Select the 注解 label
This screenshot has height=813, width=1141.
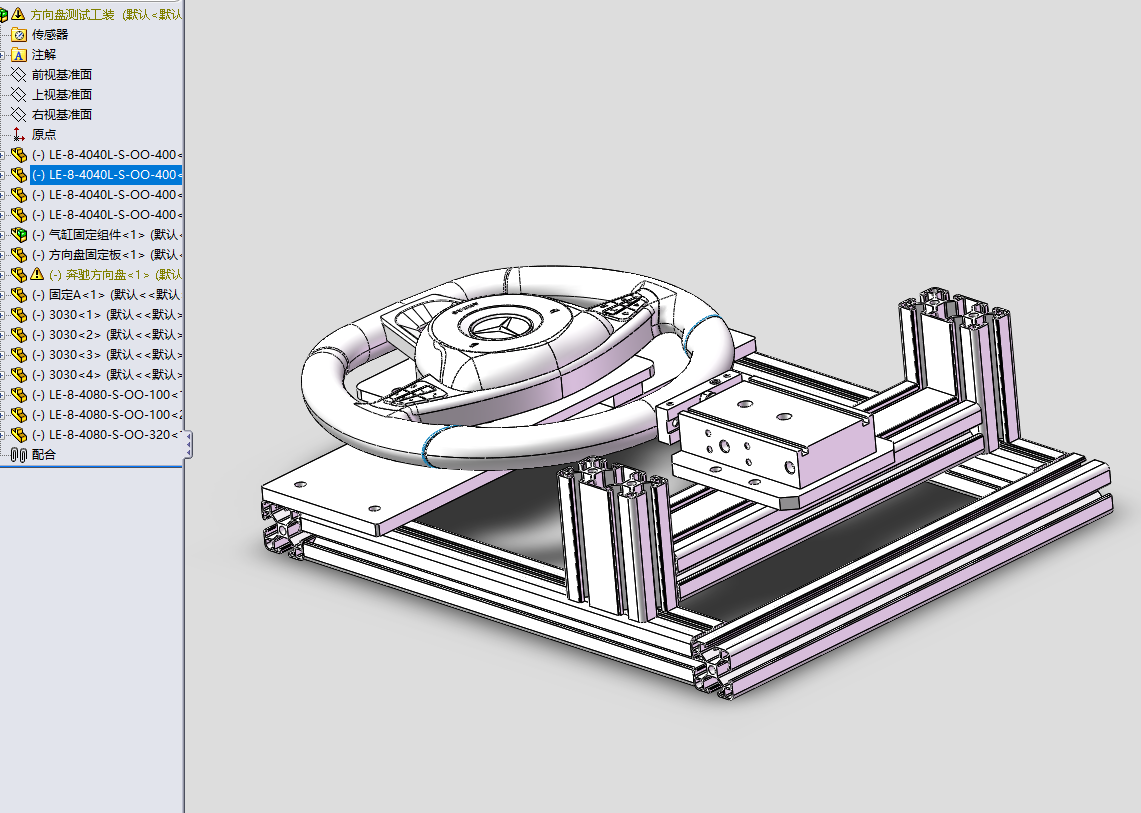tap(44, 55)
